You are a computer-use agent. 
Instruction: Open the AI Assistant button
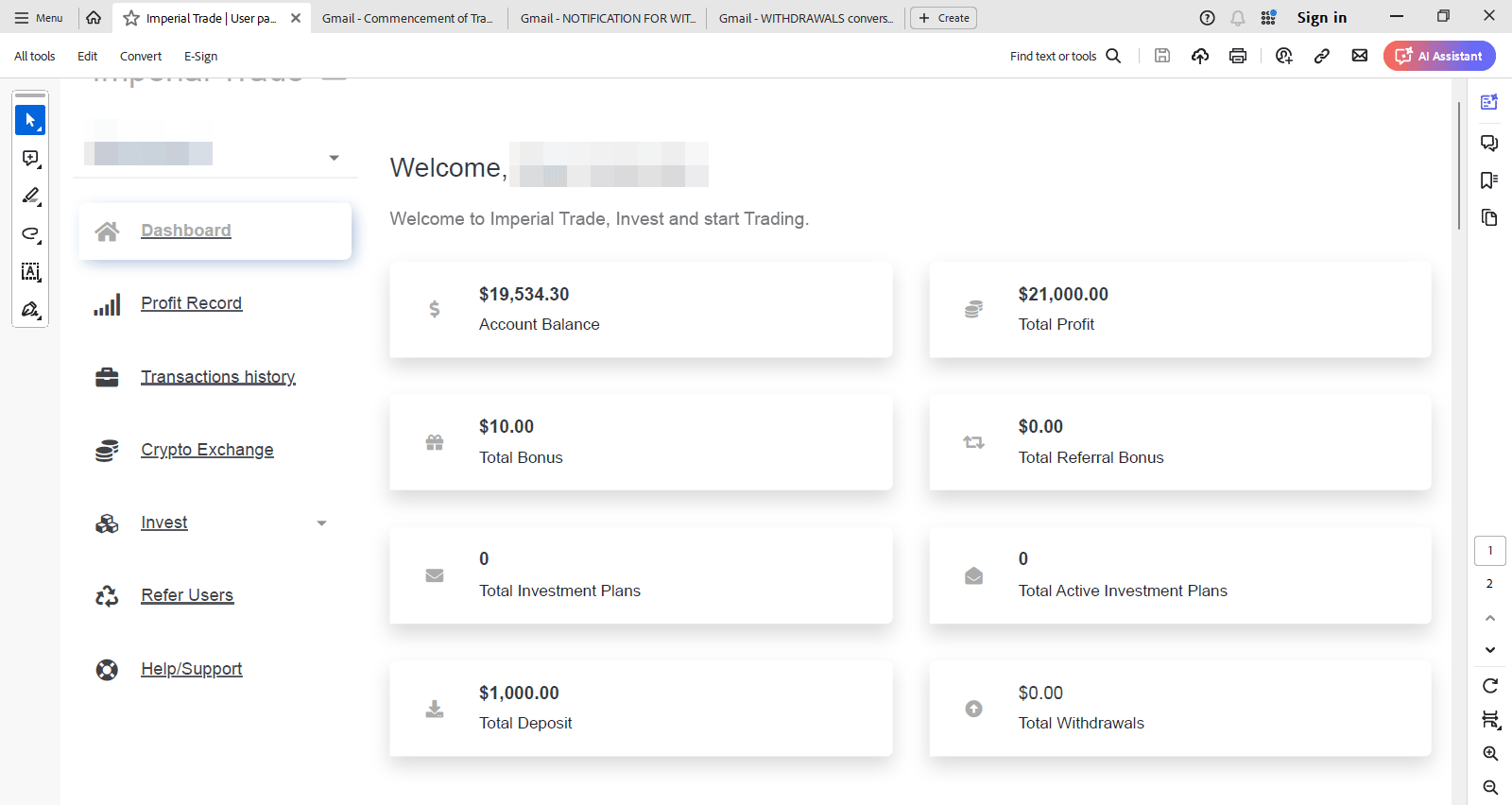click(x=1439, y=56)
